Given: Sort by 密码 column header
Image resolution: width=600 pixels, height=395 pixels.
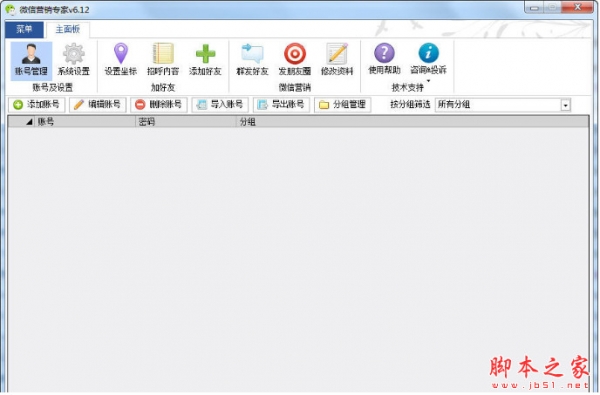Looking at the screenshot, I should tap(186, 122).
